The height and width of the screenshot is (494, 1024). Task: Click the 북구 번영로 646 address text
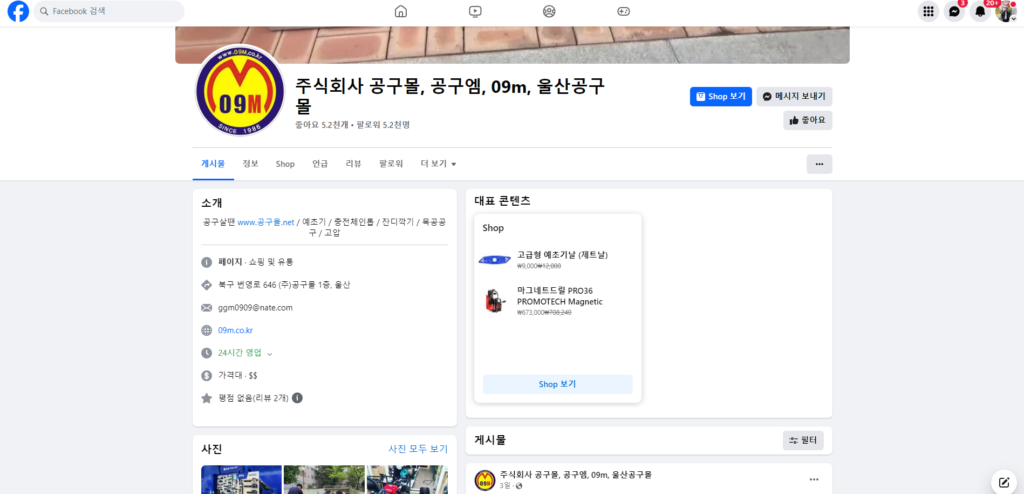click(284, 285)
